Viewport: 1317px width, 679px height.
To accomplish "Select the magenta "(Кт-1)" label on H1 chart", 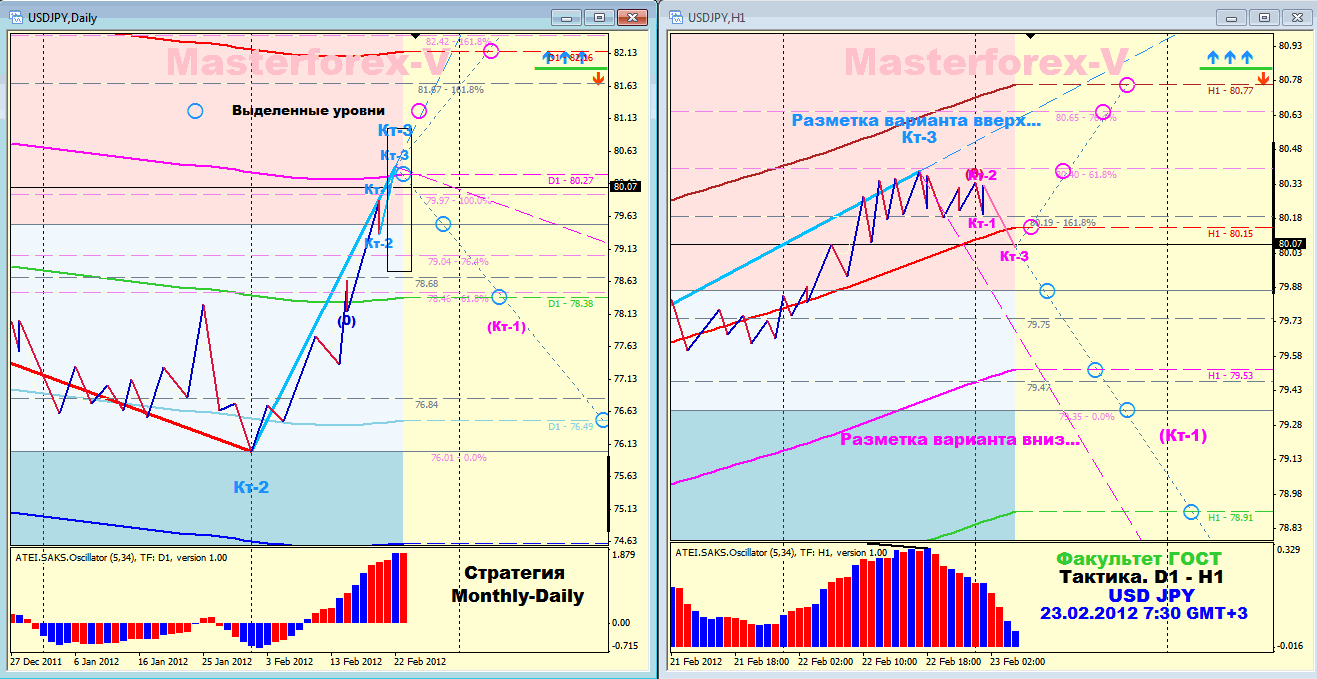I will click(1183, 435).
